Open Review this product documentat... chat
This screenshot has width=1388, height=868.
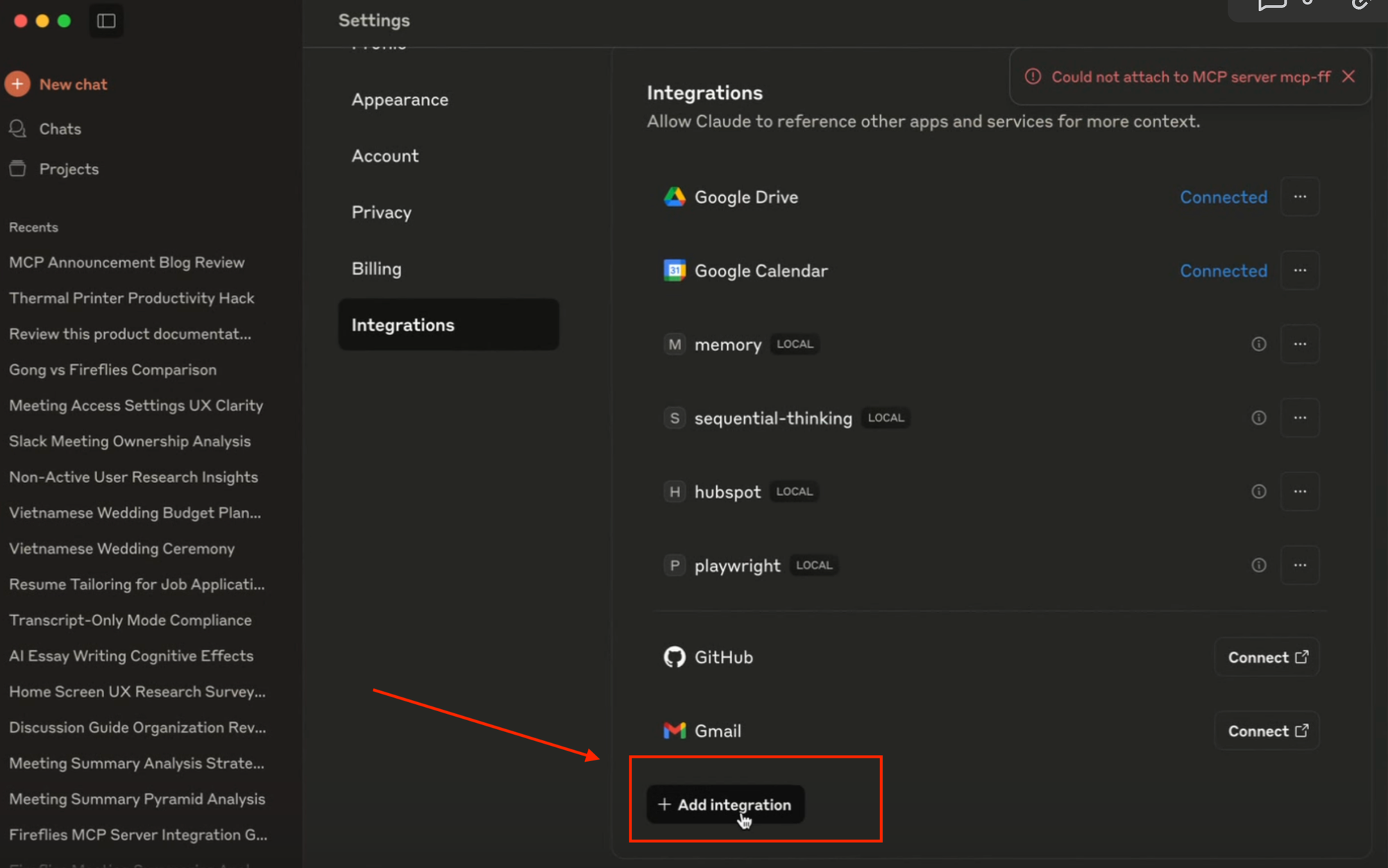[130, 334]
